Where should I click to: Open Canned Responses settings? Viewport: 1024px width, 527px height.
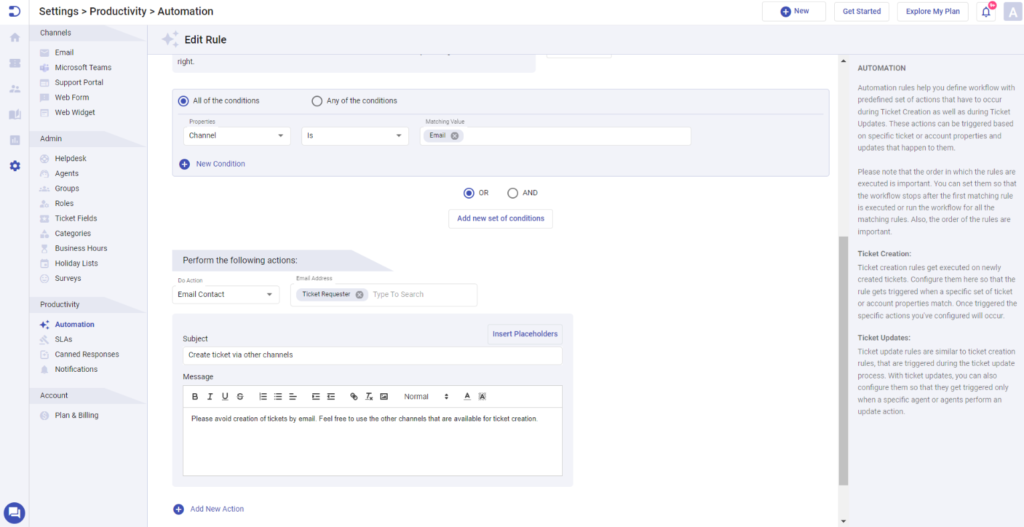[87, 355]
